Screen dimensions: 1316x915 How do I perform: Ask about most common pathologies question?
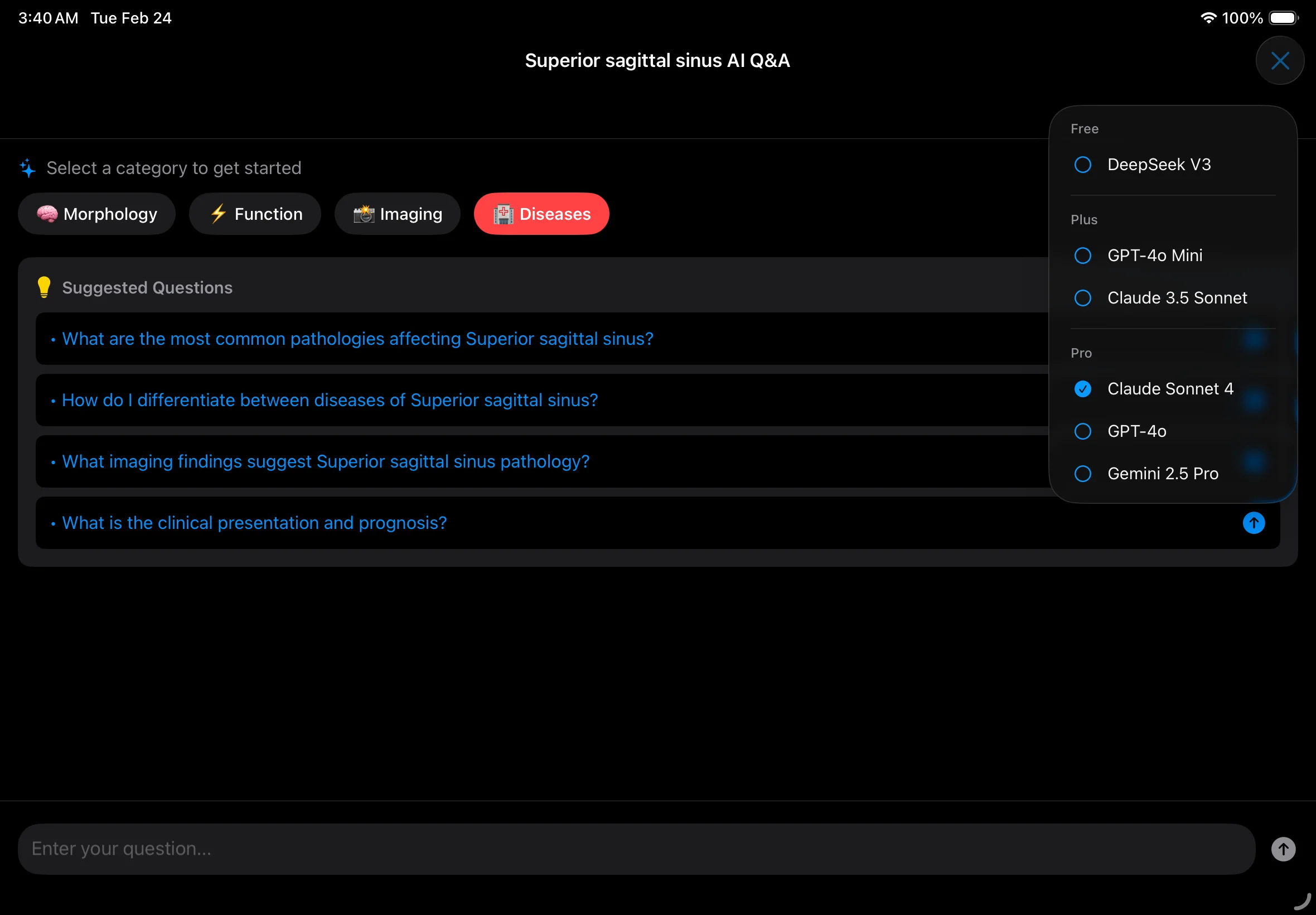(x=357, y=339)
